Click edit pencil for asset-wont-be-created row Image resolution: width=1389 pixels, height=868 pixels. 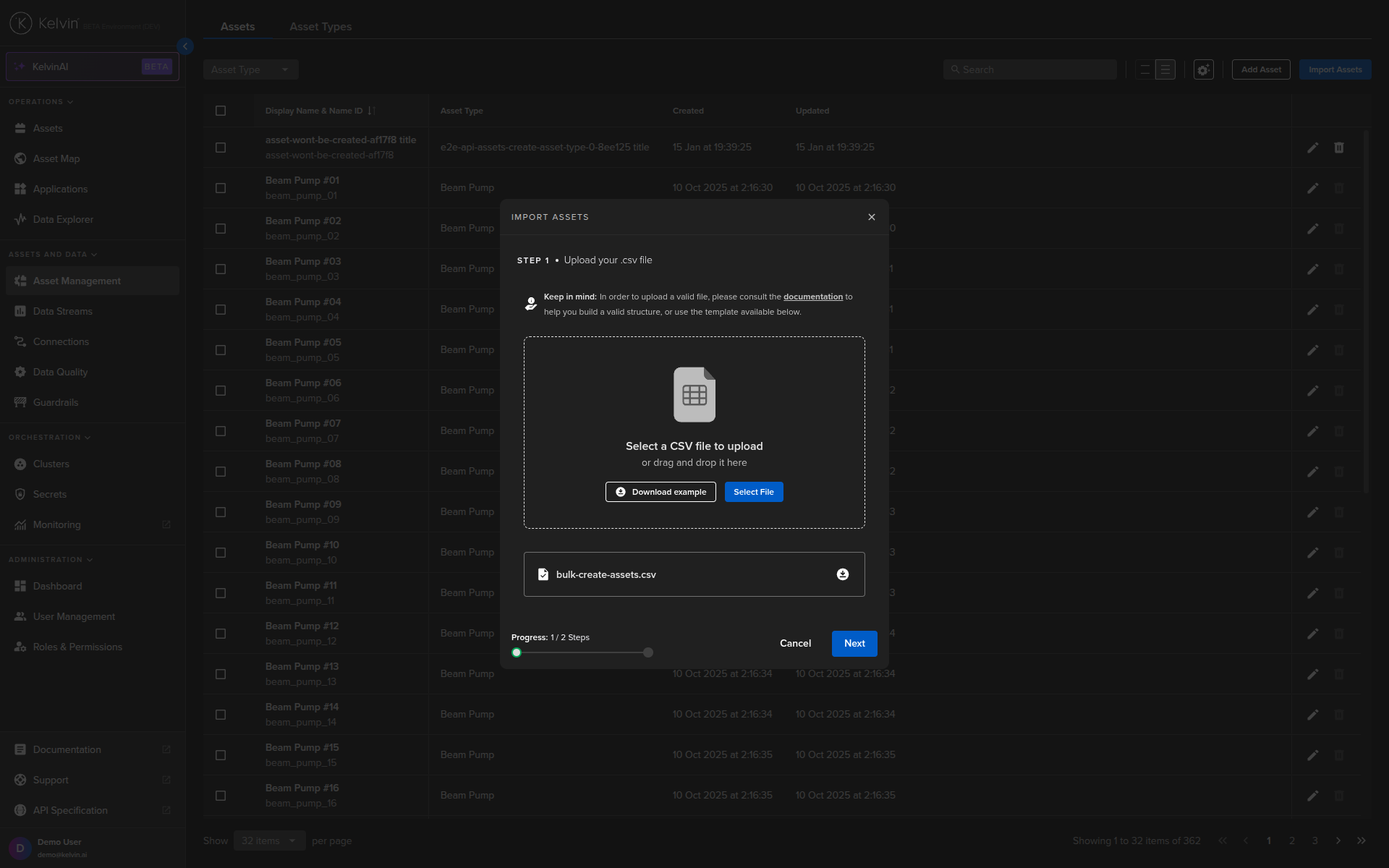(x=1313, y=148)
